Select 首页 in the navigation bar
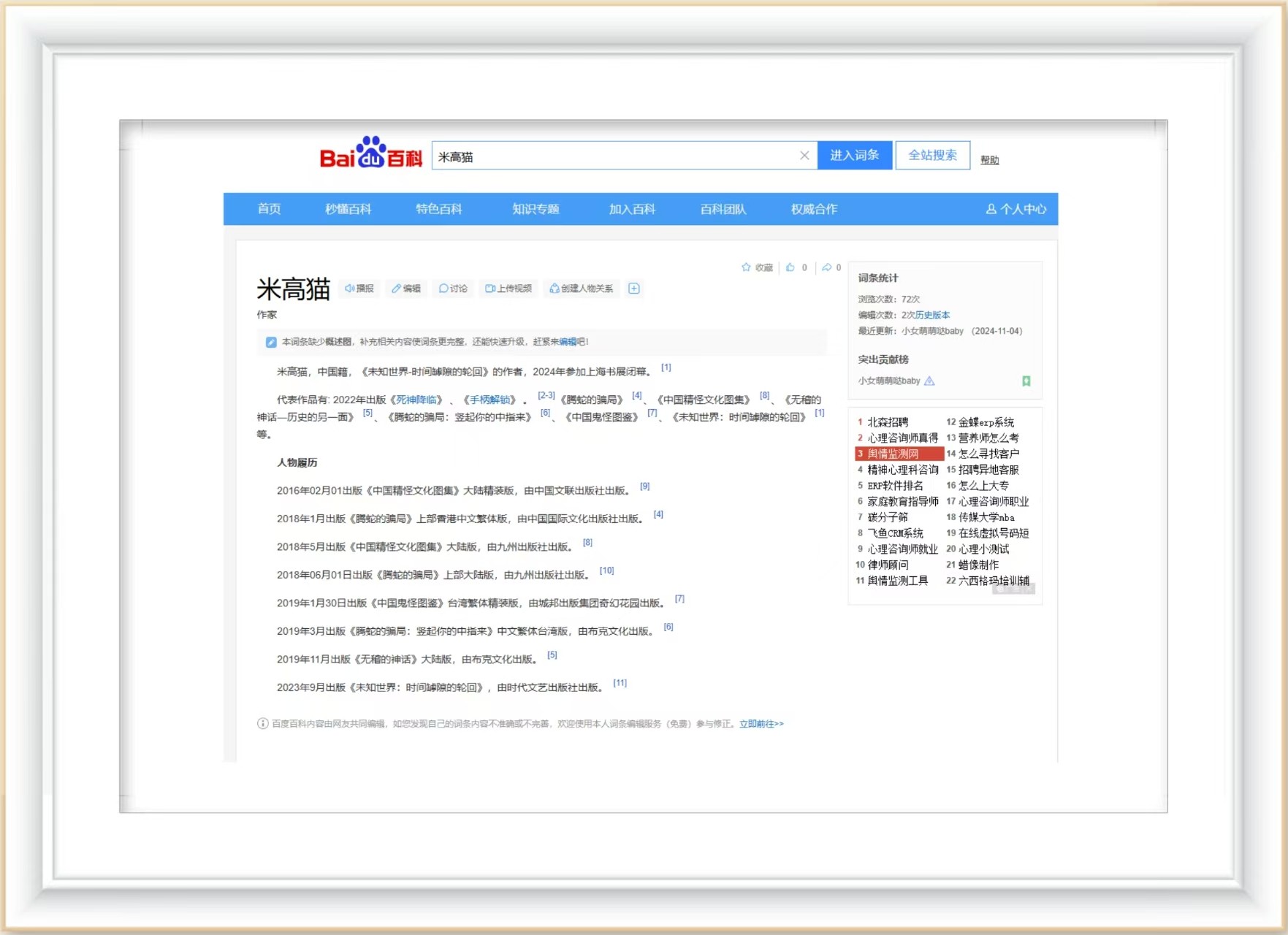 pyautogui.click(x=269, y=209)
